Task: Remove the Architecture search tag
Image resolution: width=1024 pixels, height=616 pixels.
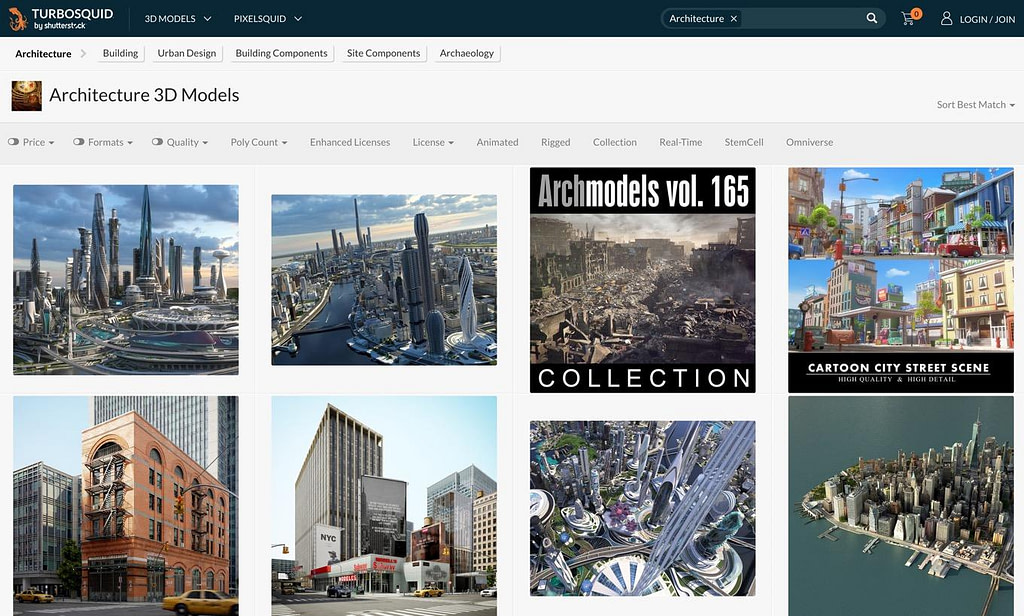Action: click(x=734, y=19)
